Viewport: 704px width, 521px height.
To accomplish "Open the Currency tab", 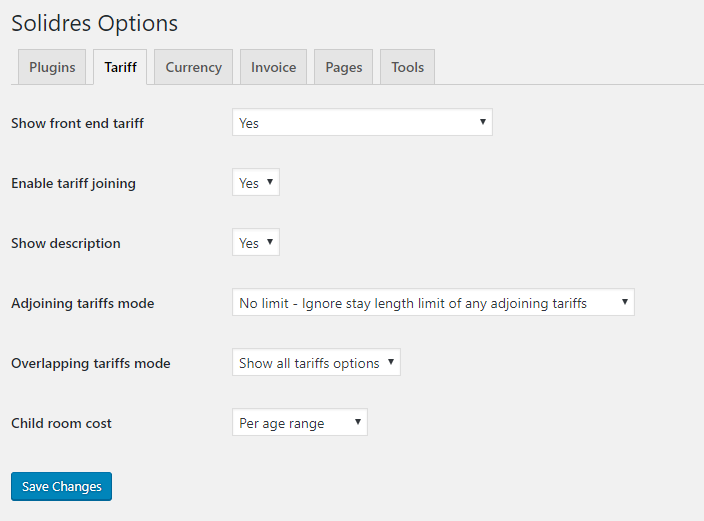I will tap(193, 67).
